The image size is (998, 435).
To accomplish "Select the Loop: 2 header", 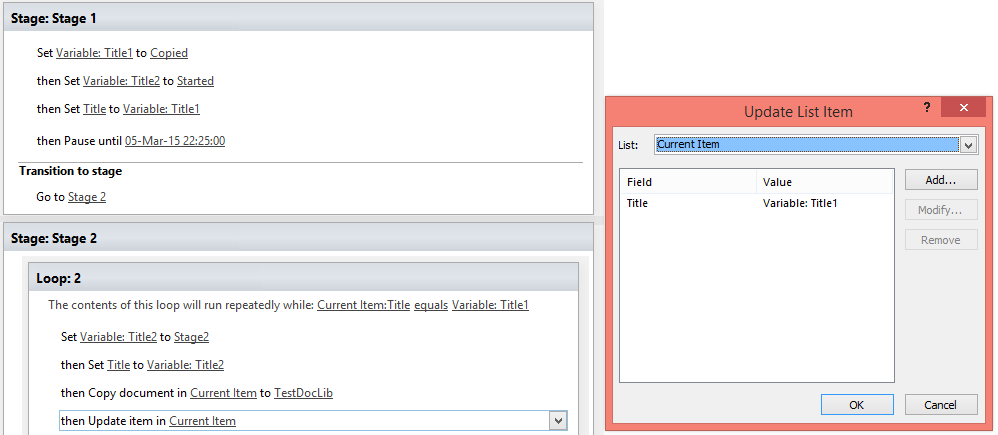I will click(x=303, y=278).
